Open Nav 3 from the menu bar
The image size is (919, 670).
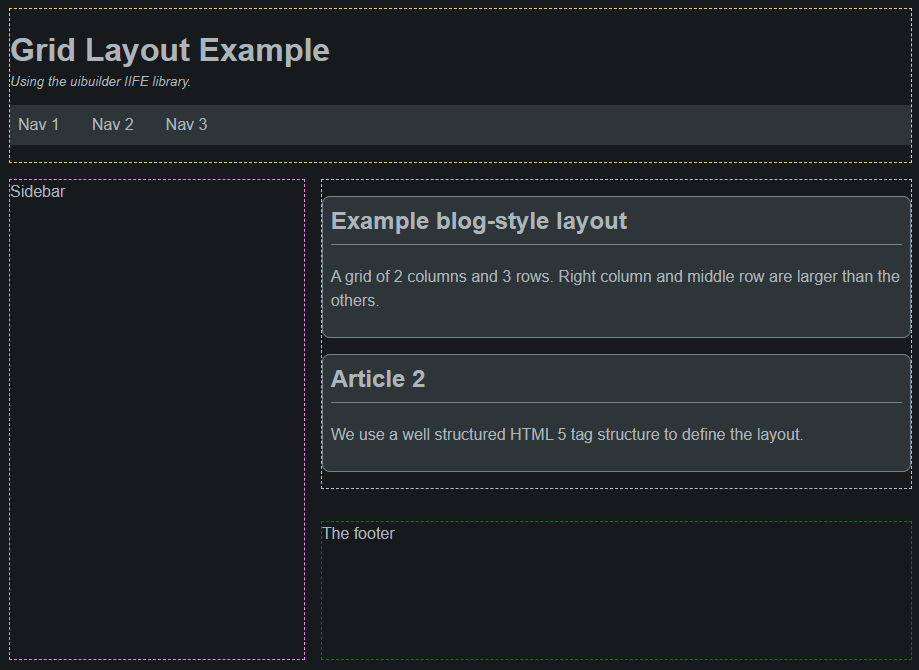[186, 124]
